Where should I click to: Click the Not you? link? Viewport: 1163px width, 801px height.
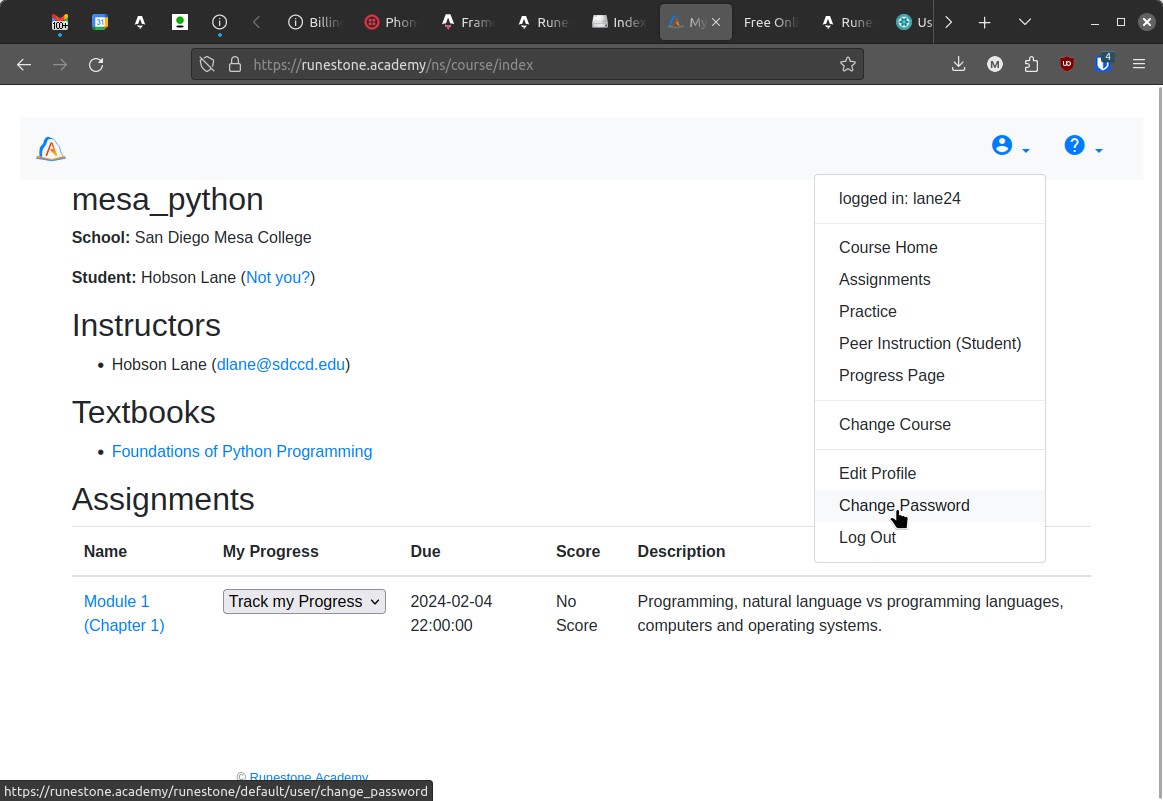[277, 277]
